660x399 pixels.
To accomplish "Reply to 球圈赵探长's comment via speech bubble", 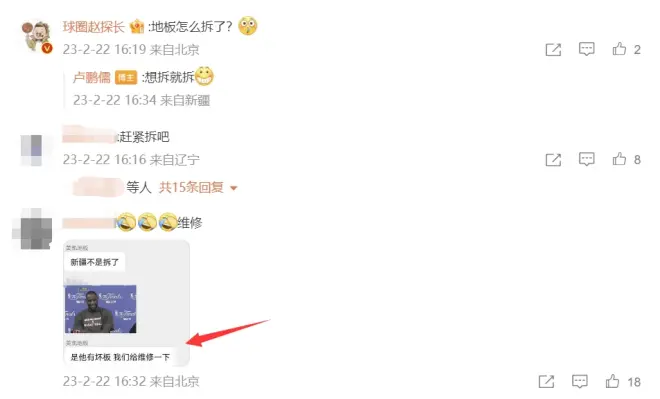I will [586, 49].
